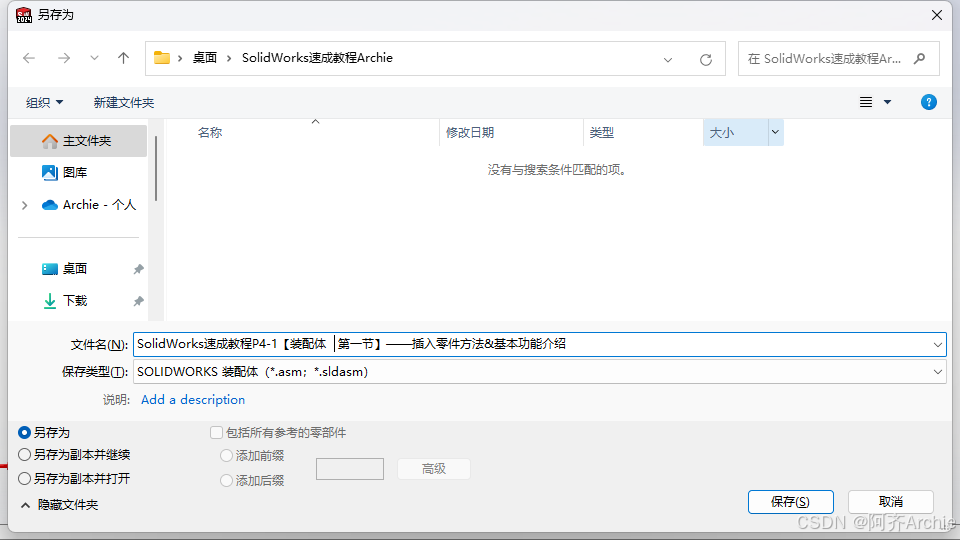Sort by the 修改日期 column header

(470, 133)
